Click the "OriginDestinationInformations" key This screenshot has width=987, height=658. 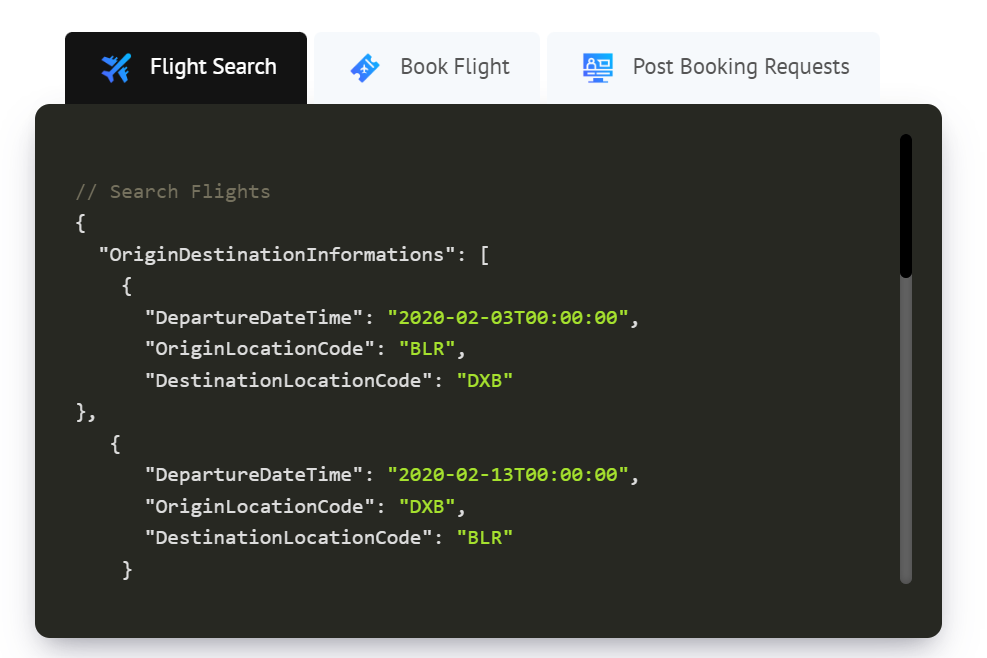tap(277, 254)
